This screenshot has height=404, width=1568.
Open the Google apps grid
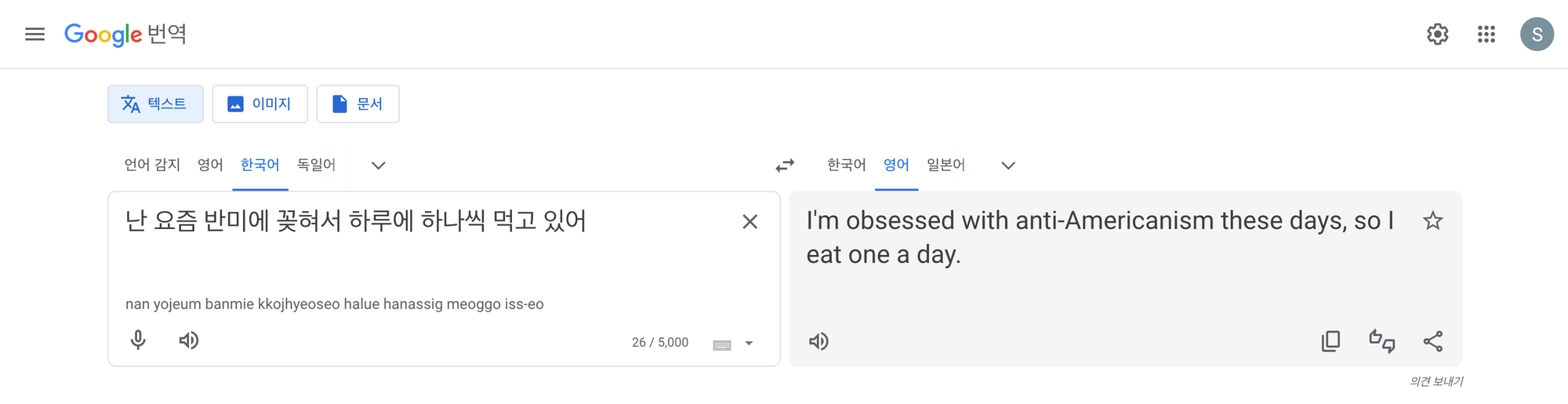coord(1486,35)
